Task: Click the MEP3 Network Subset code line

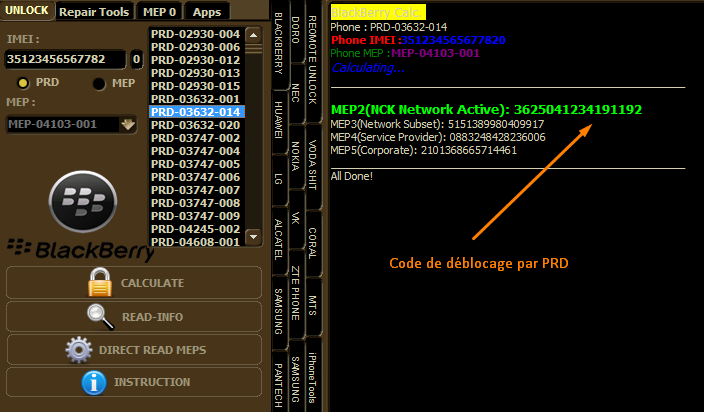Action: [x=437, y=124]
